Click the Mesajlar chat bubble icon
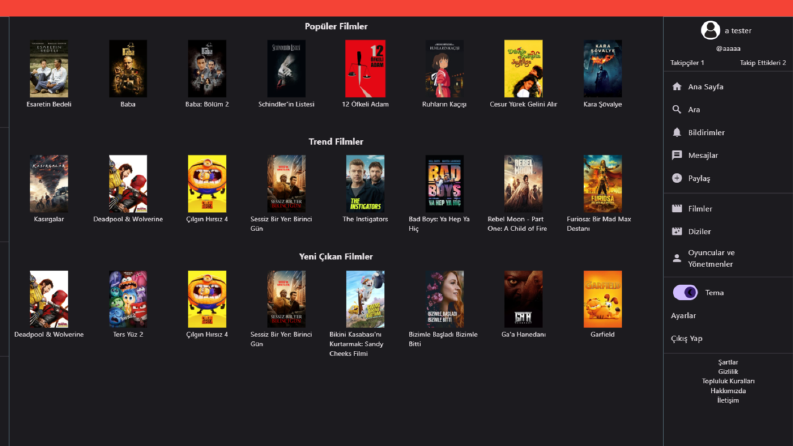Viewport: 793px width, 446px height. click(677, 155)
